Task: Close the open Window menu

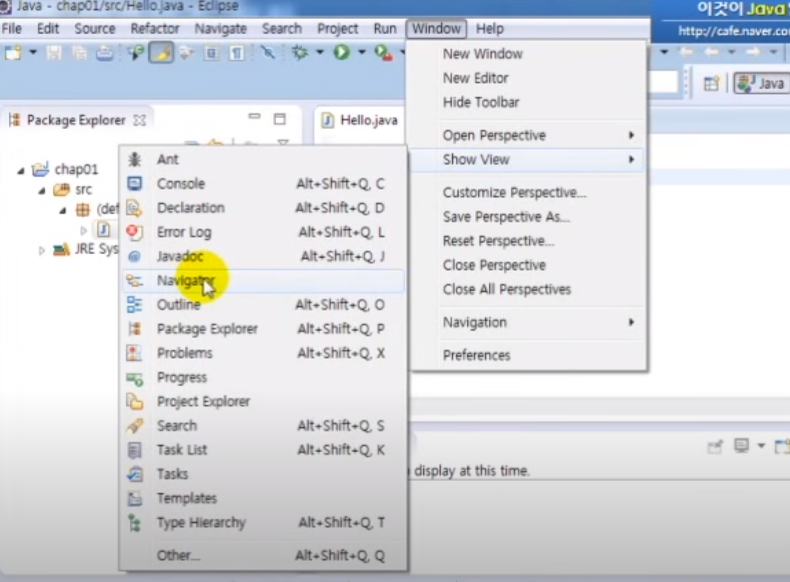Action: (436, 29)
